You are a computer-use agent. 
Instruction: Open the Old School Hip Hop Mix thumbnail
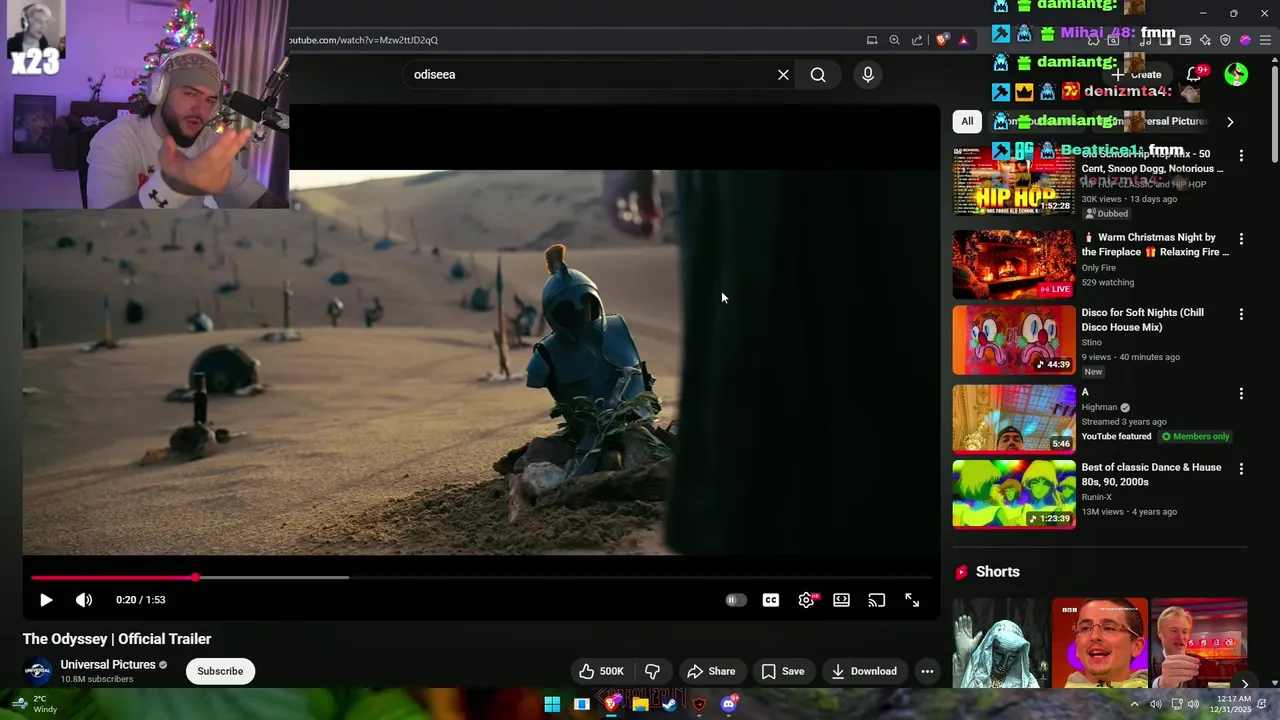click(1014, 181)
